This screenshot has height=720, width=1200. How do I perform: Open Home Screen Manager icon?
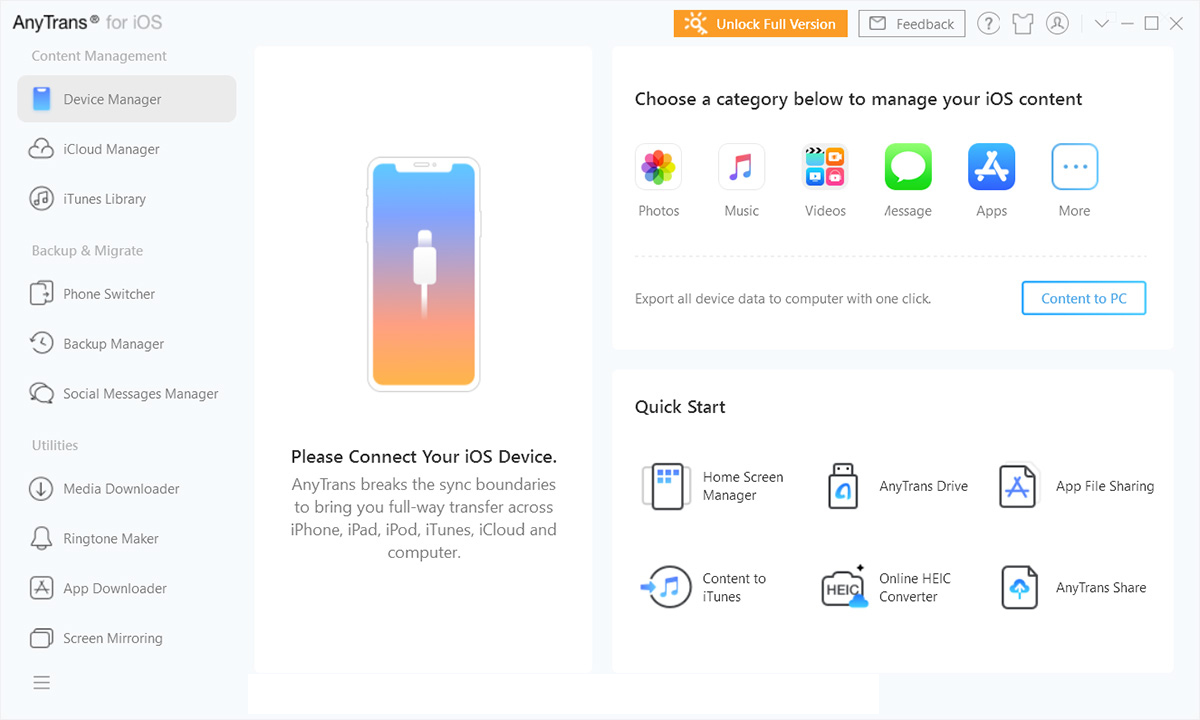(666, 486)
